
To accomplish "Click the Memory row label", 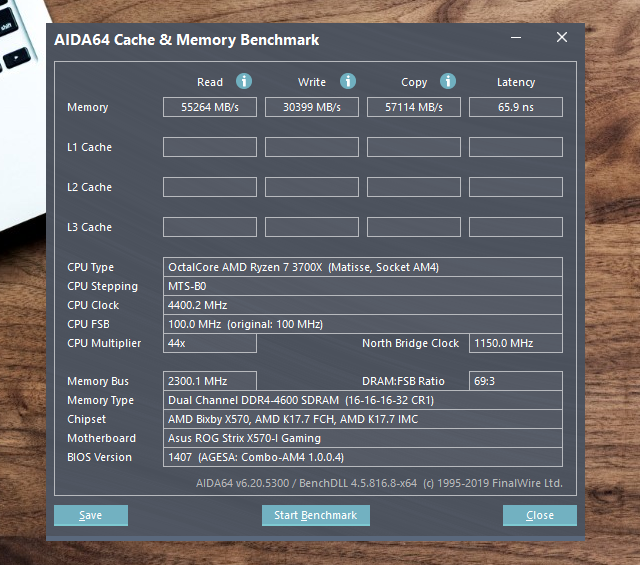I will click(88, 107).
